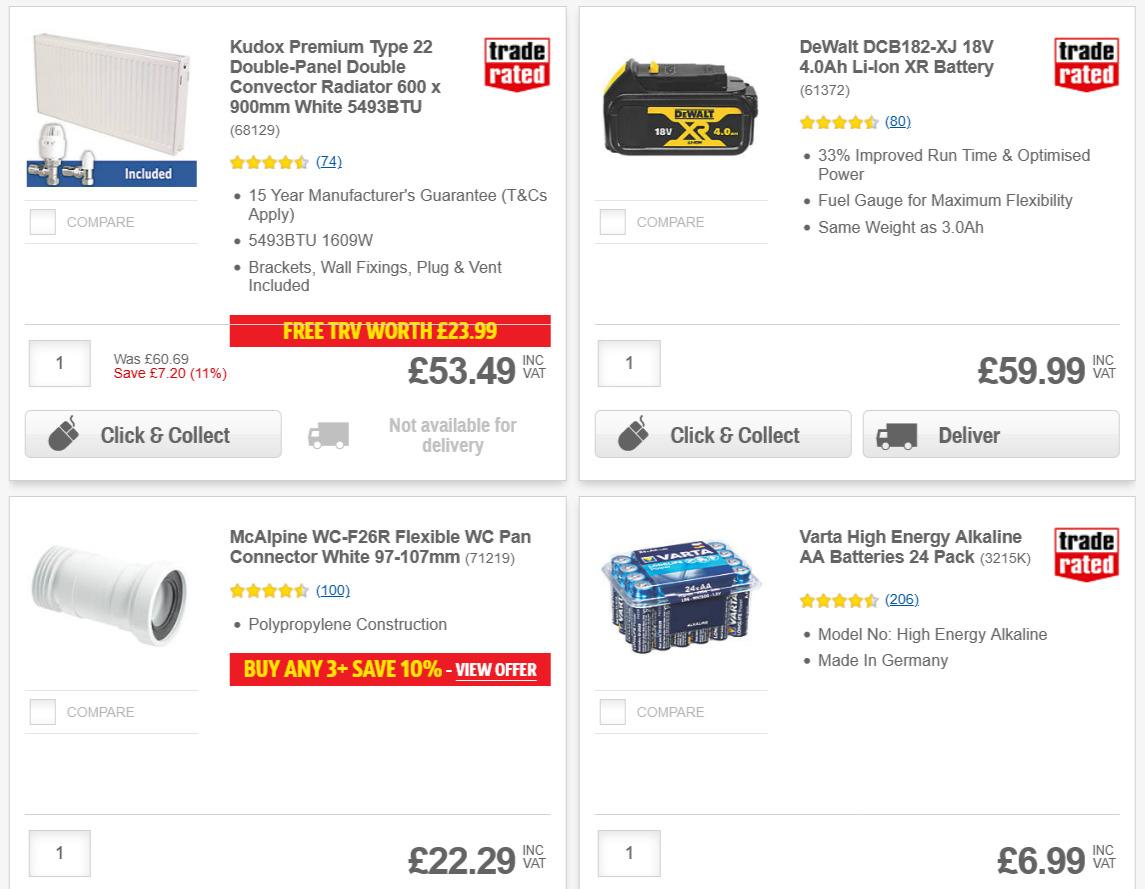
Task: Click Deliver for the DeWalt battery
Action: click(x=990, y=435)
